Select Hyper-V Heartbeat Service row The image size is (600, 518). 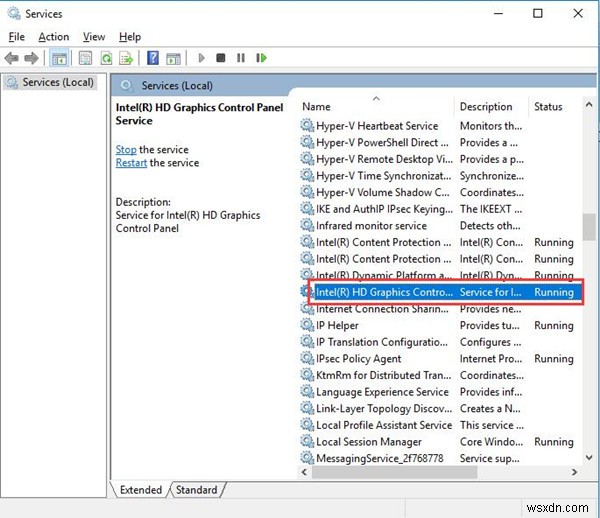[x=440, y=125]
